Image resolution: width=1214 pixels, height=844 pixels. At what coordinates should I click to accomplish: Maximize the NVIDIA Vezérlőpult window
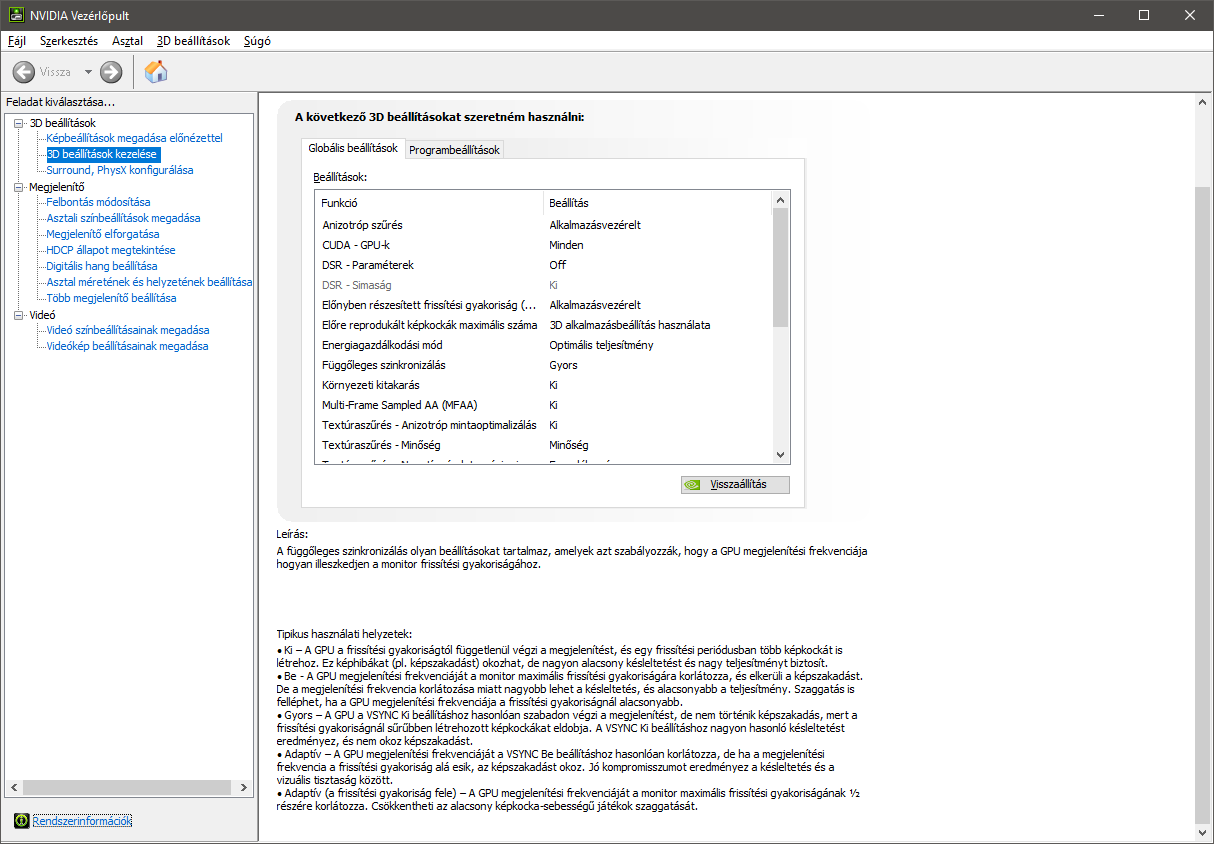tap(1144, 15)
